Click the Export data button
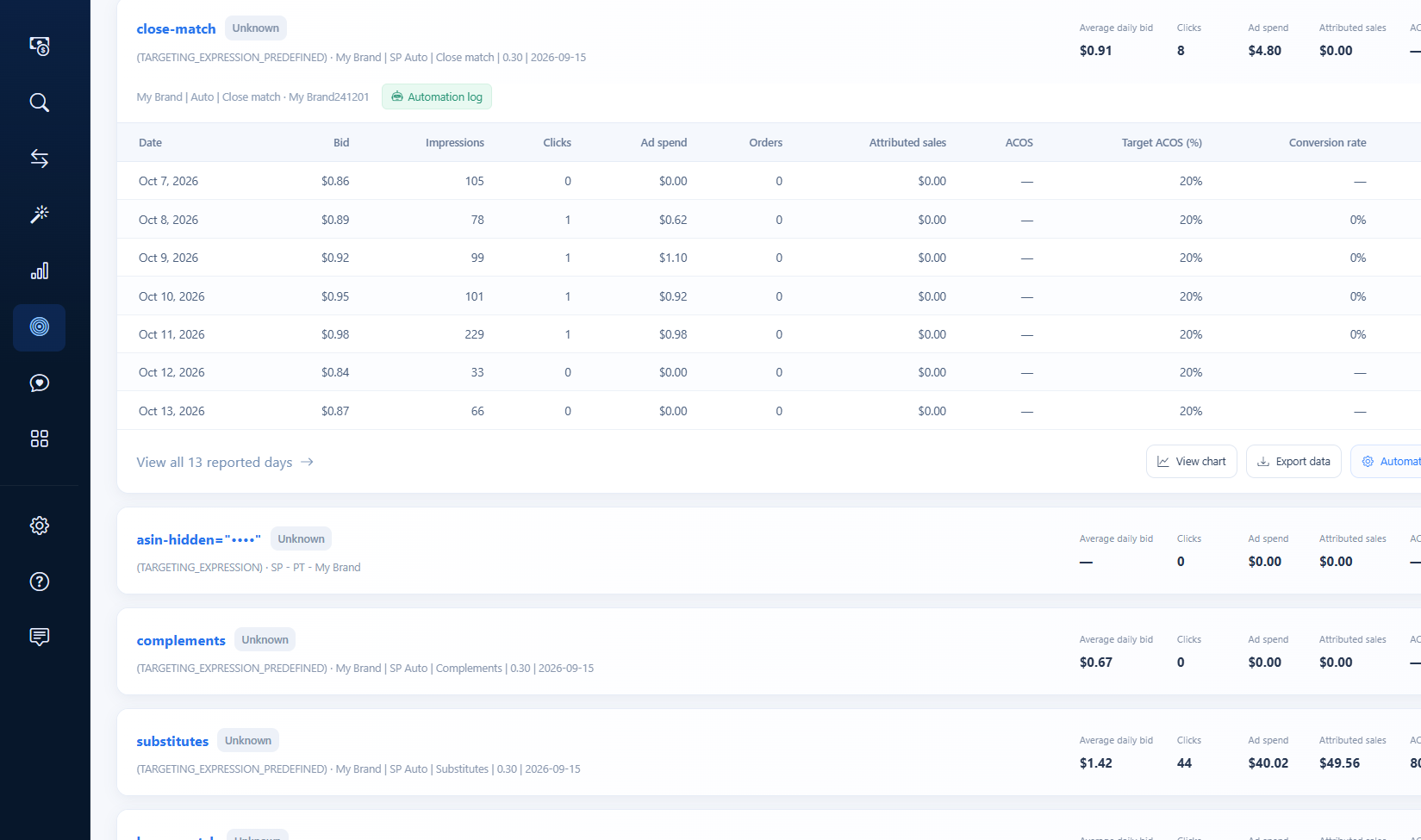Viewport: 1421px width, 840px height. click(1293, 461)
